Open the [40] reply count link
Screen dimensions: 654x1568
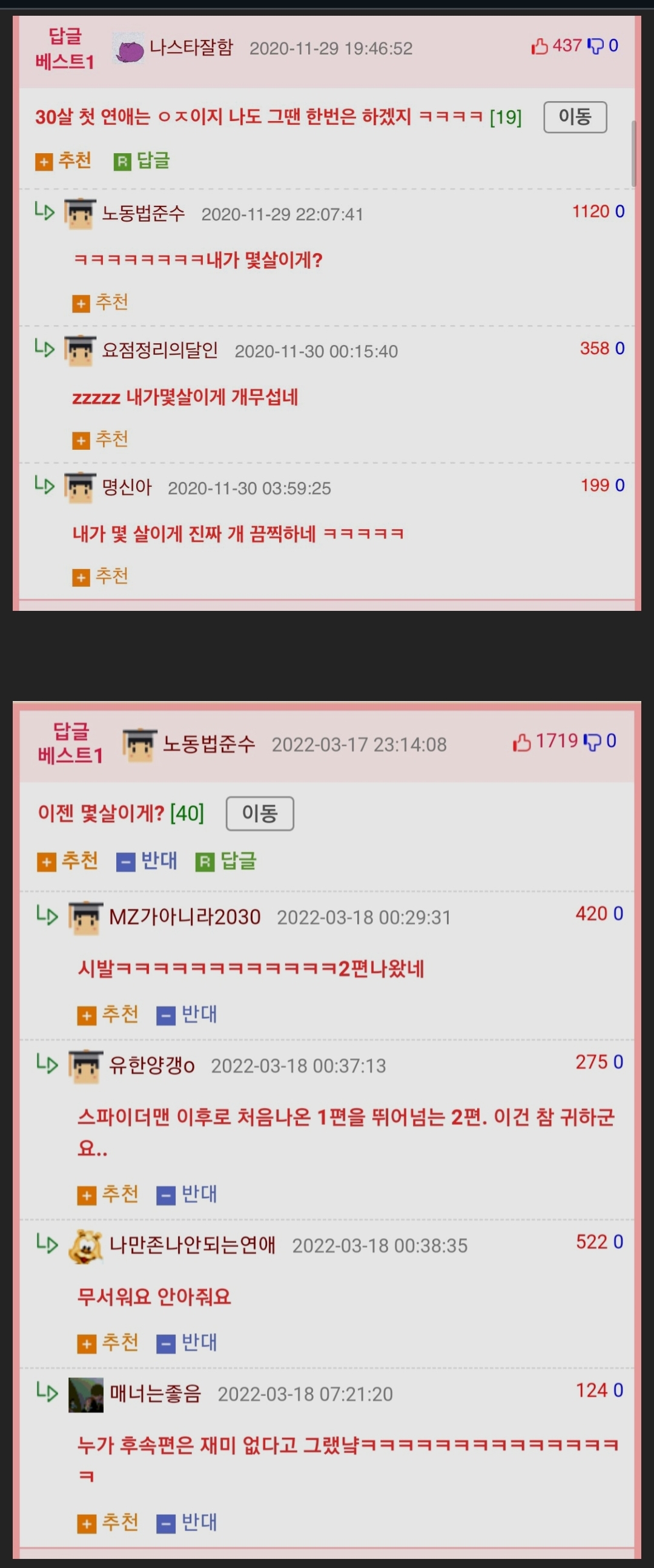pyautogui.click(x=187, y=813)
